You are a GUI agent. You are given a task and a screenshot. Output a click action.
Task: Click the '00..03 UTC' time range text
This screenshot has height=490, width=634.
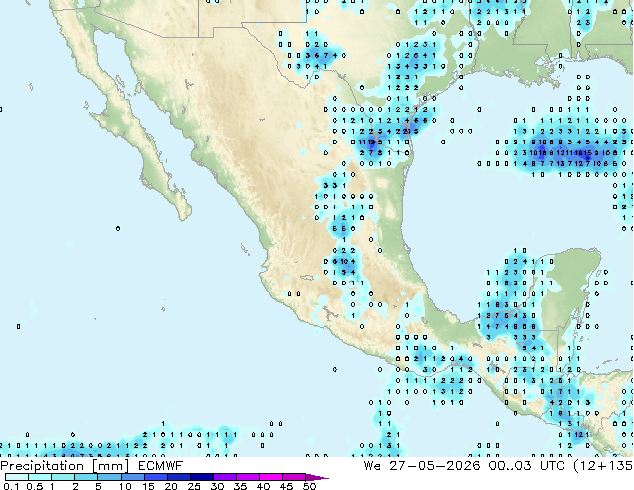[526, 466]
